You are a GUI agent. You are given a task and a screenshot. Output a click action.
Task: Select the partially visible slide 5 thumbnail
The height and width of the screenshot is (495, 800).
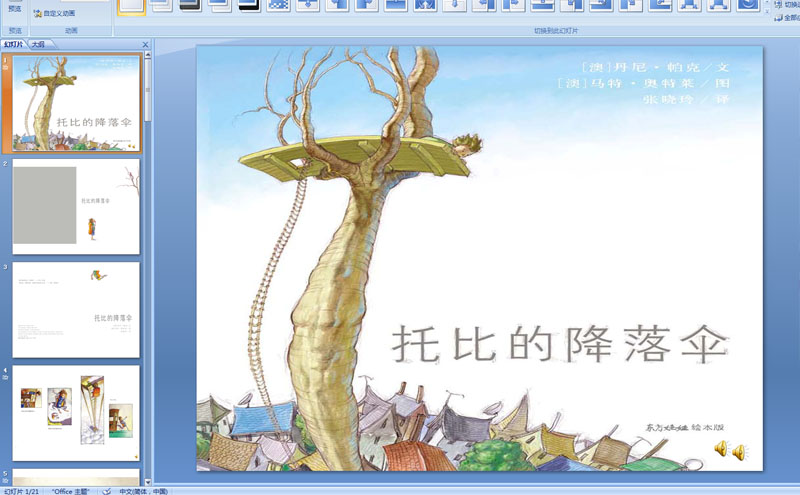click(x=76, y=477)
